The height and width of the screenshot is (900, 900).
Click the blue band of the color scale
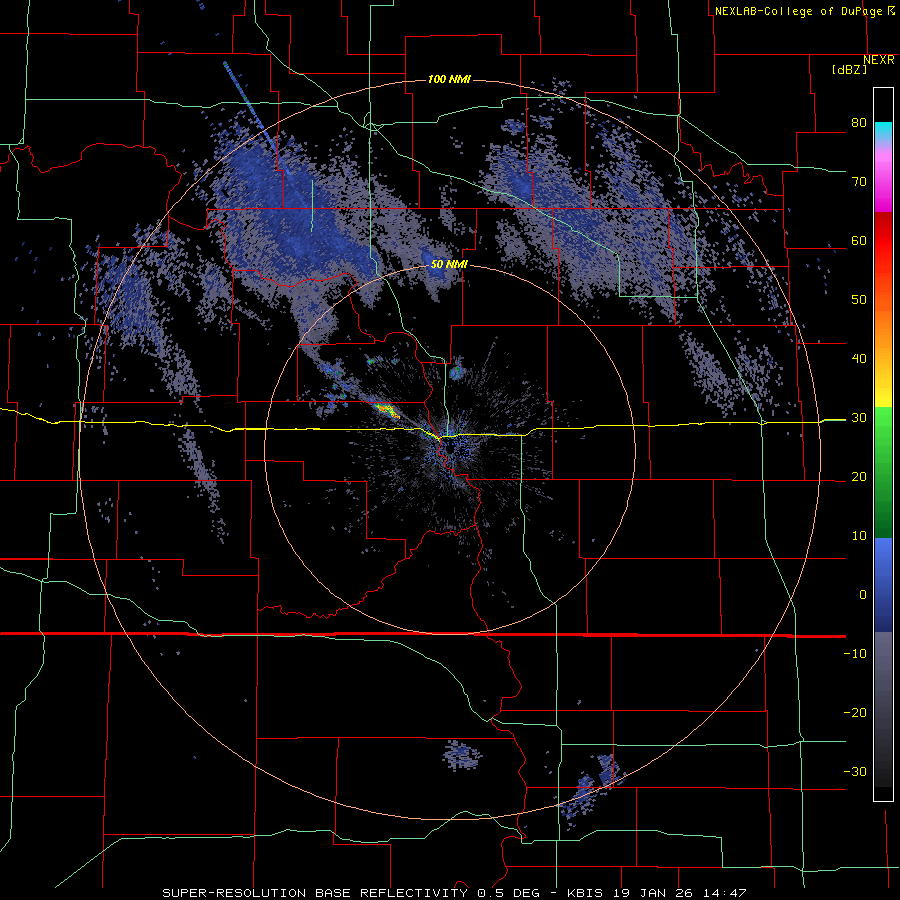click(883, 585)
